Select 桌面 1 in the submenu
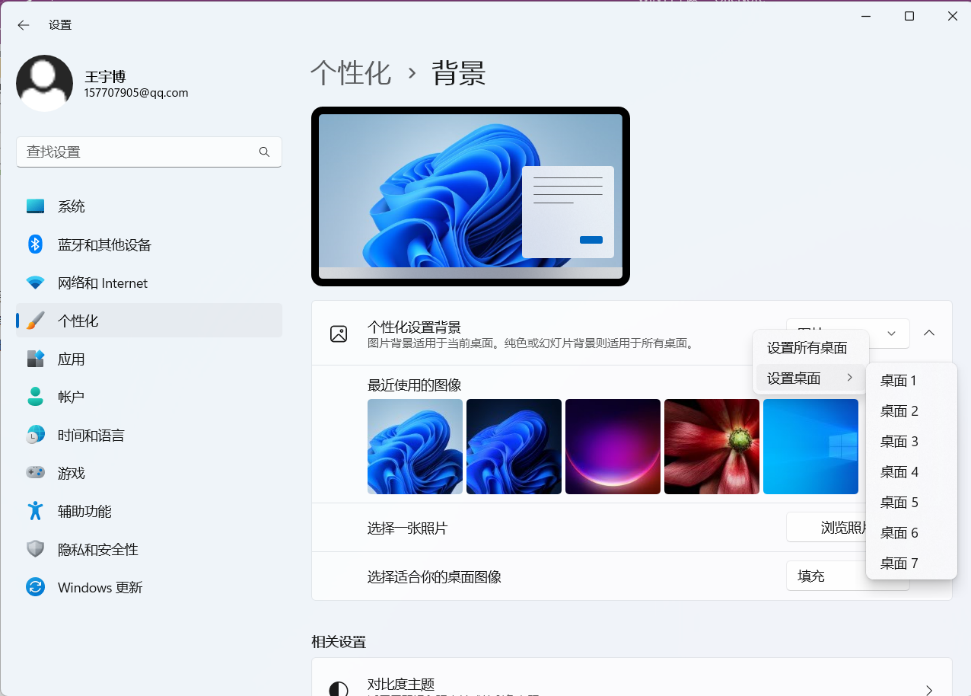 (x=912, y=380)
